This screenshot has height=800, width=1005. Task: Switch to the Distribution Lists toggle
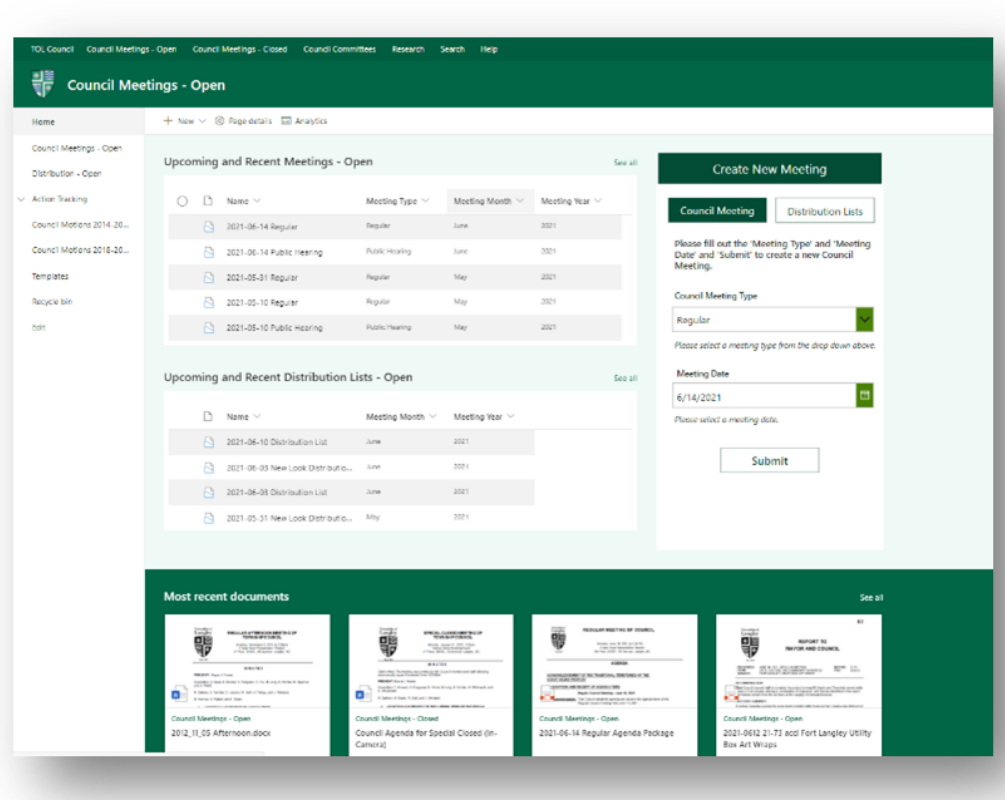(825, 211)
